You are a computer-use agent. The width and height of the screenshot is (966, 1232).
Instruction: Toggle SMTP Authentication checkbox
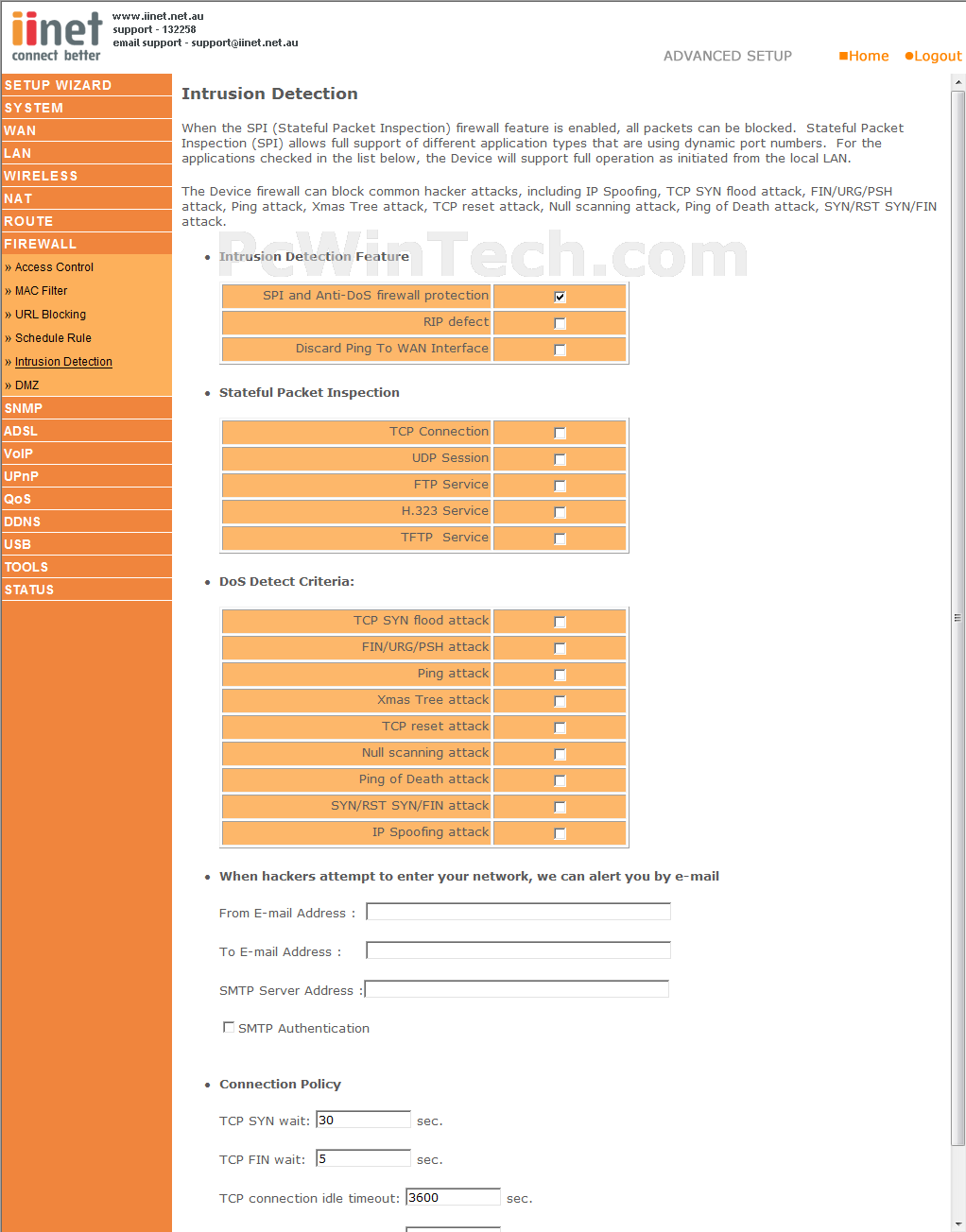pos(229,1027)
